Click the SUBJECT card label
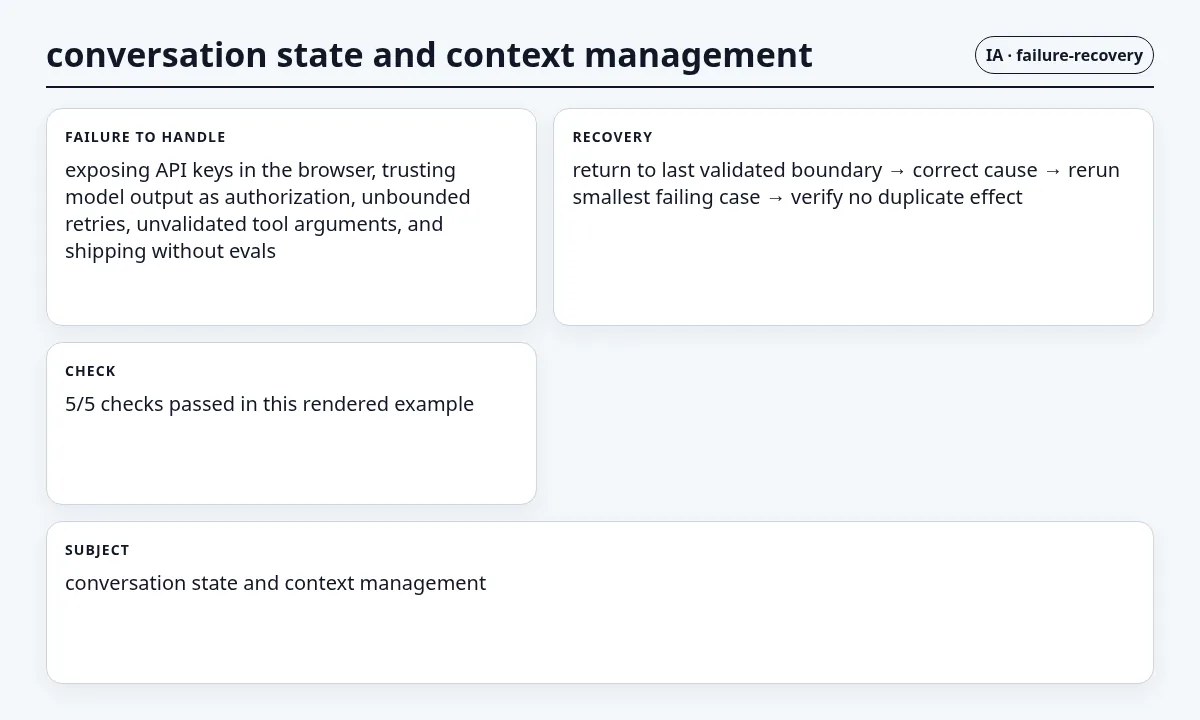The height and width of the screenshot is (720, 1200). (x=97, y=550)
